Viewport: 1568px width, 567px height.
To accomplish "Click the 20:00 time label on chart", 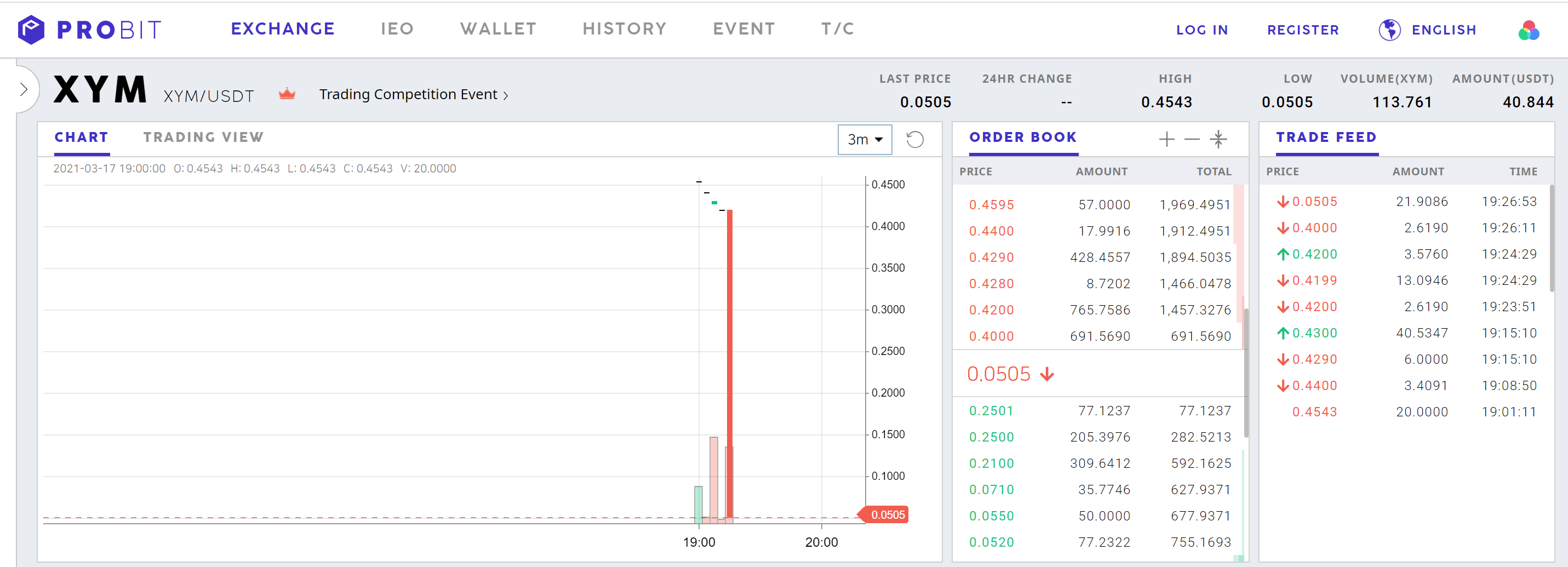I will [x=821, y=542].
